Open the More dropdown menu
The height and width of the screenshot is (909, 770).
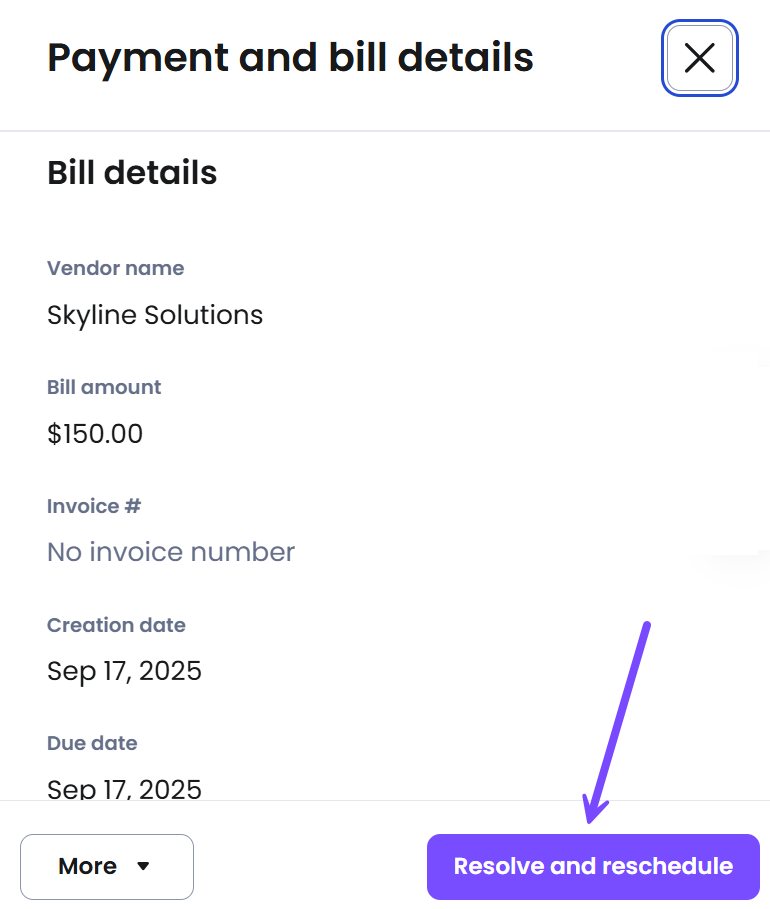[106, 866]
